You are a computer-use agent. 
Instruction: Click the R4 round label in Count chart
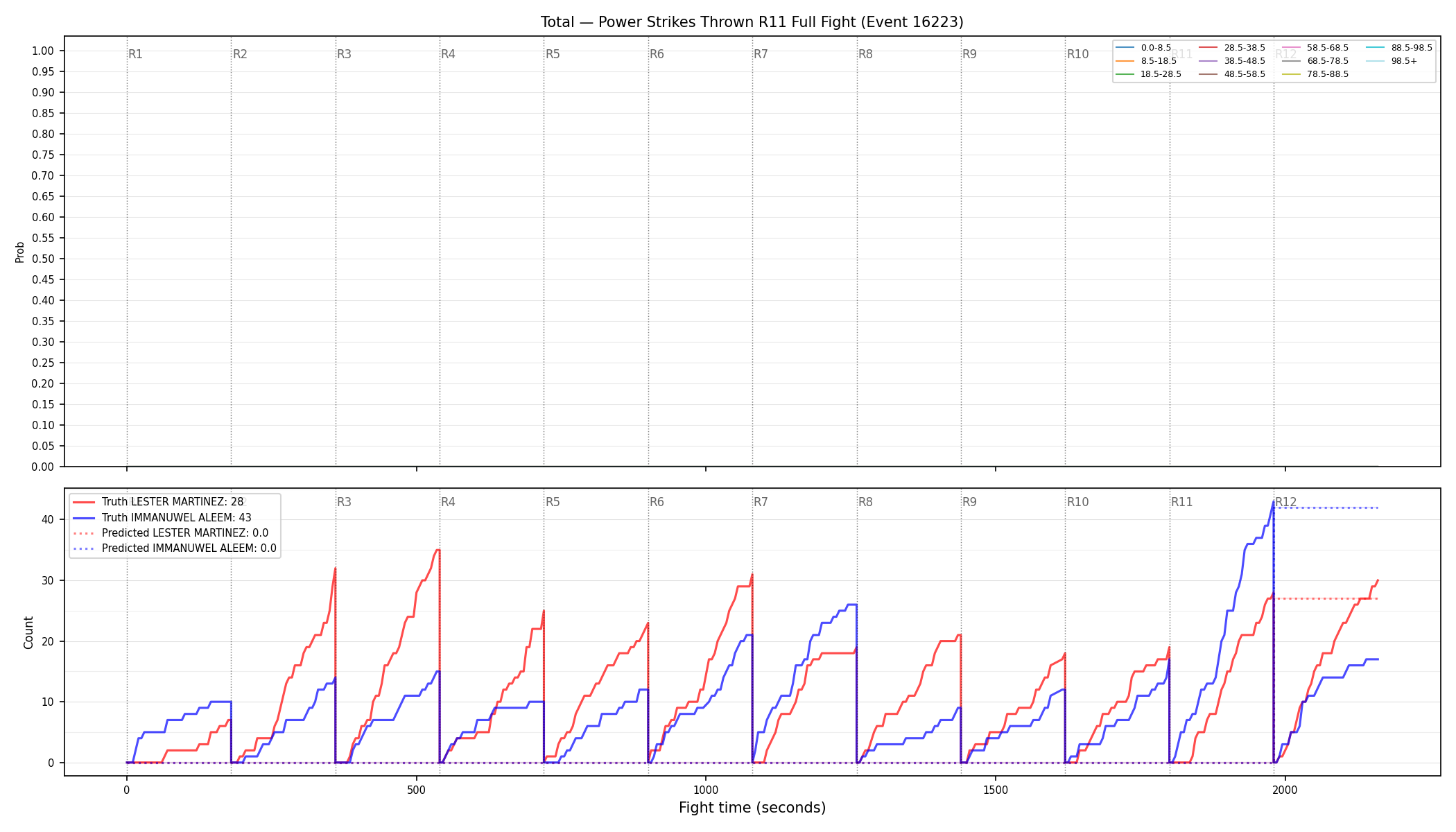(x=448, y=502)
